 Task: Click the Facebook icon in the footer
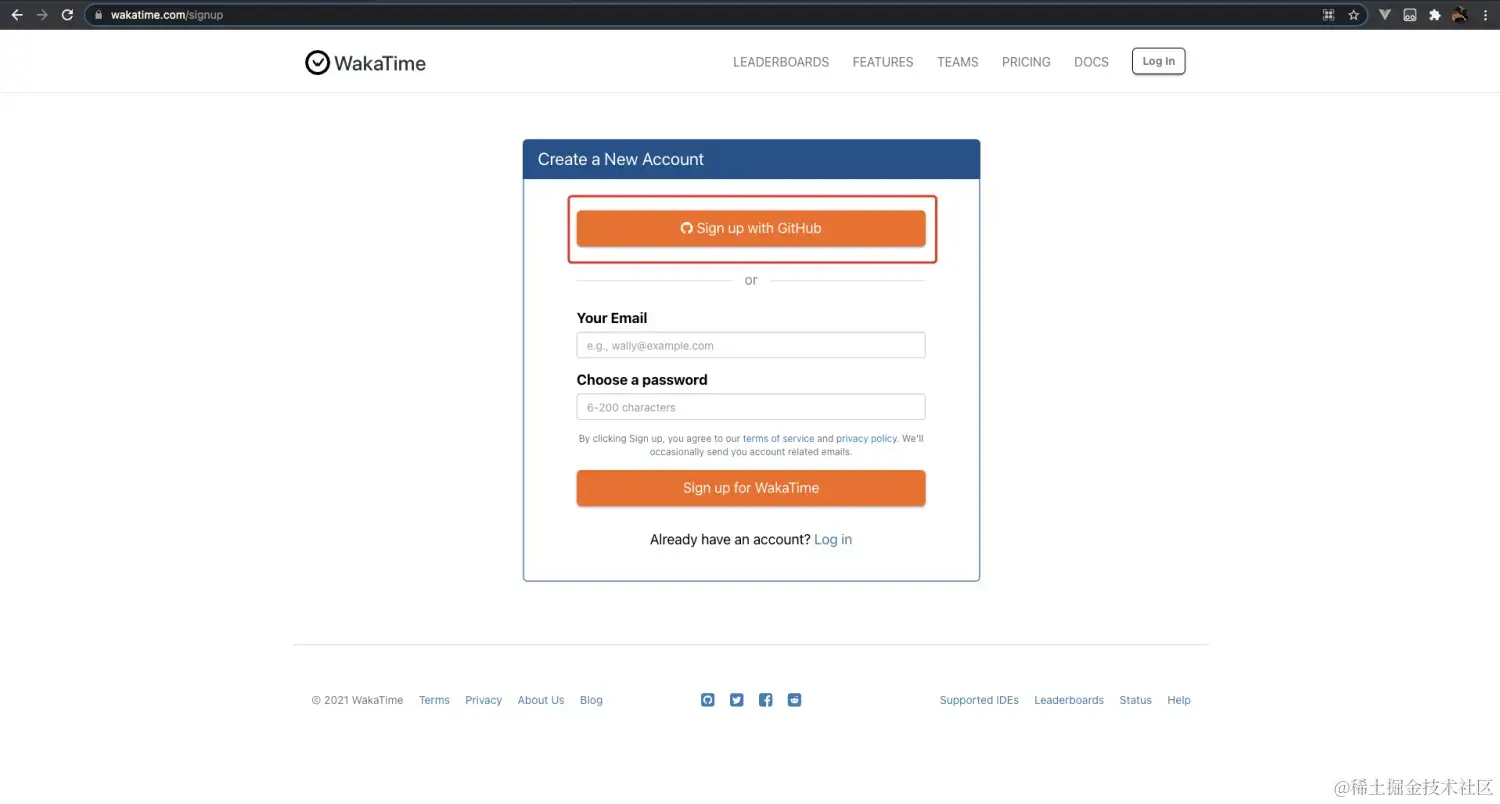coord(765,700)
